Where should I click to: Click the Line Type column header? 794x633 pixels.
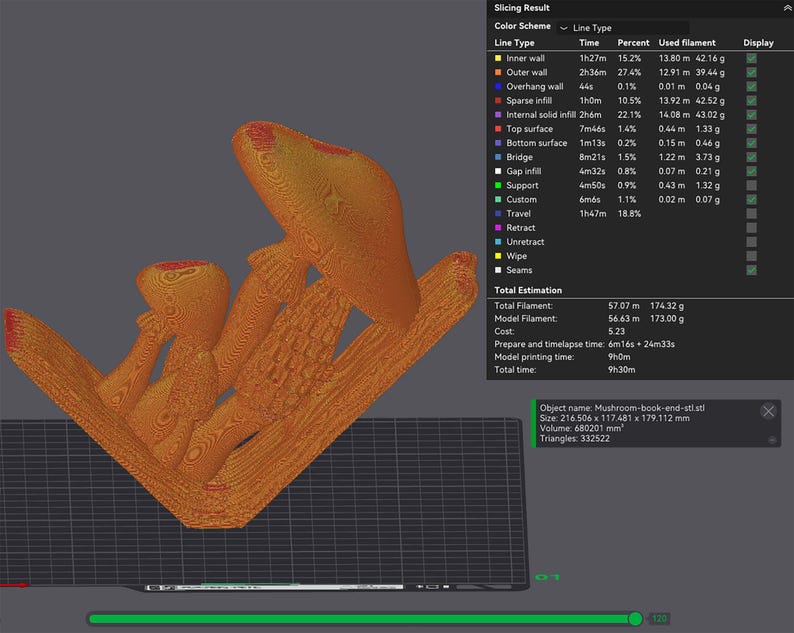click(514, 43)
